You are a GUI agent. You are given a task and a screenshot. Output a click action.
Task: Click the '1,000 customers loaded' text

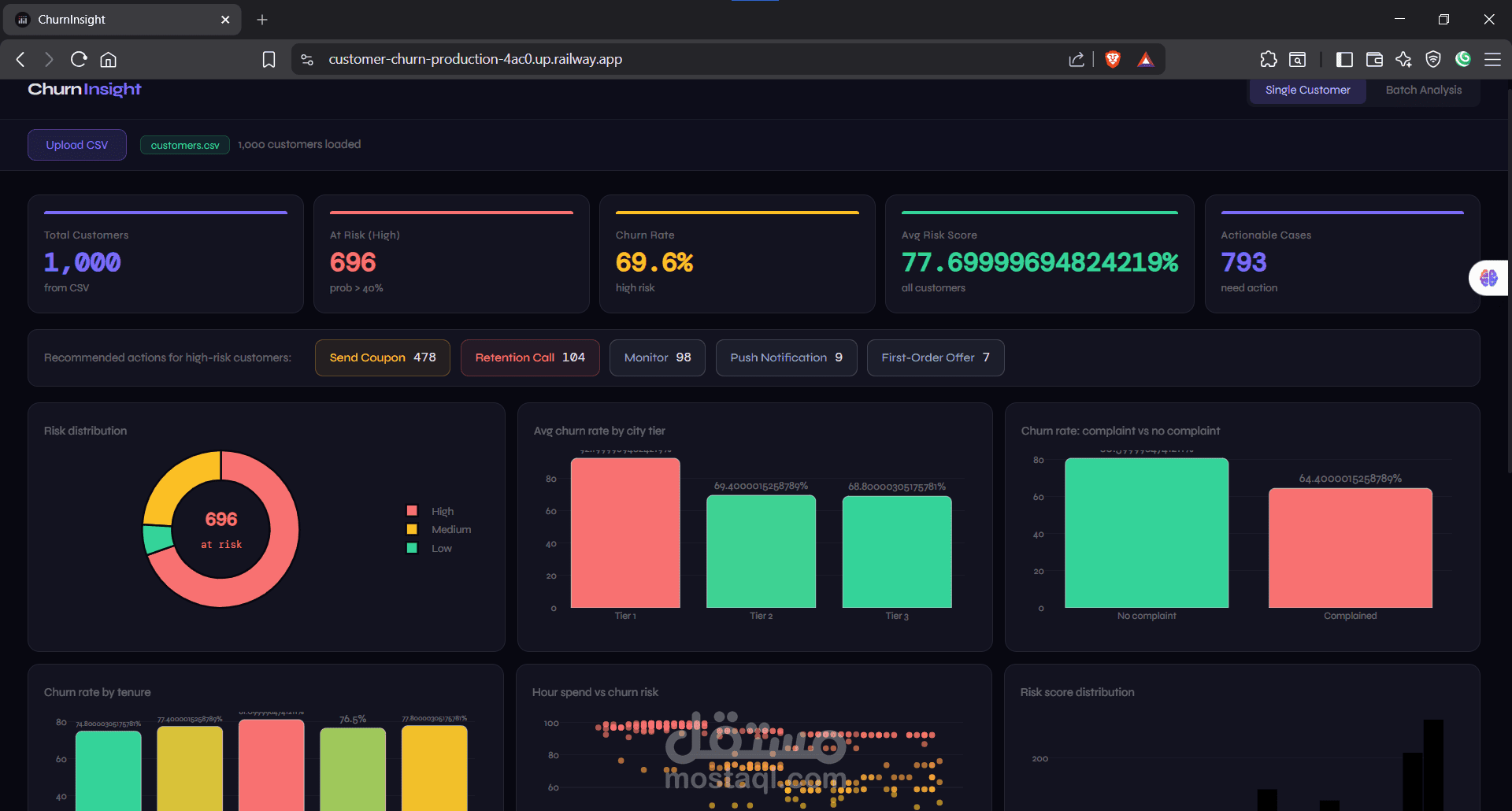[x=299, y=144]
